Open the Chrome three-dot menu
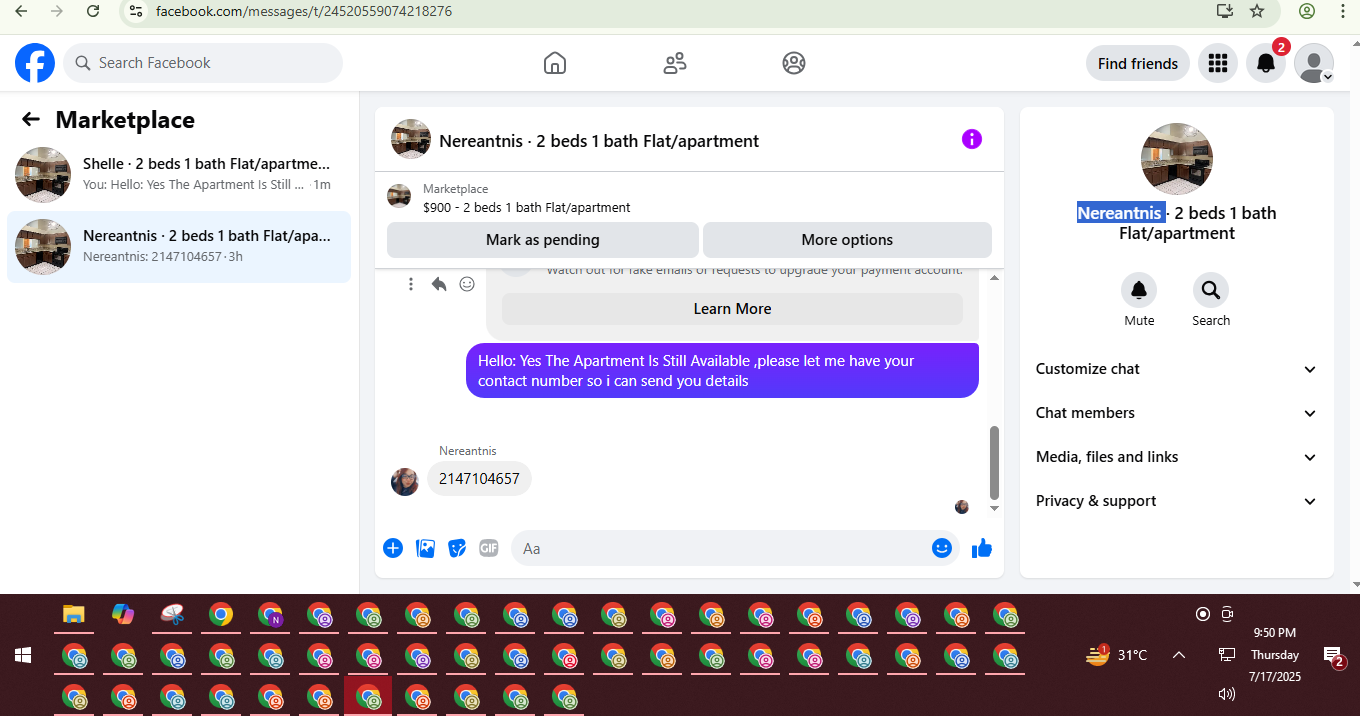The image size is (1360, 716). pos(1343,11)
